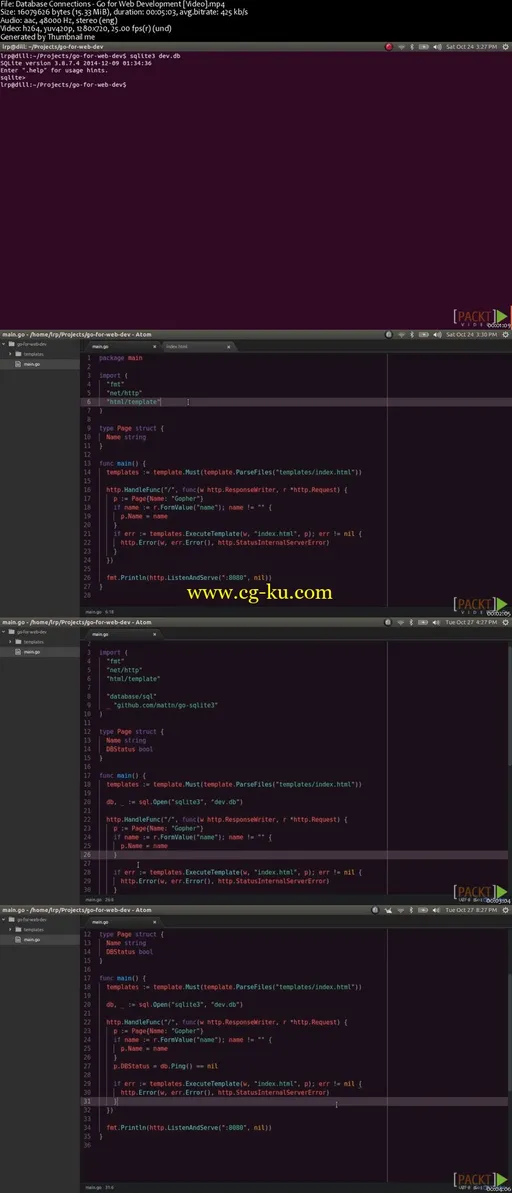Open the clock showing Tue Oct 27 8:27 PM
The image size is (512, 1193).
(x=472, y=911)
